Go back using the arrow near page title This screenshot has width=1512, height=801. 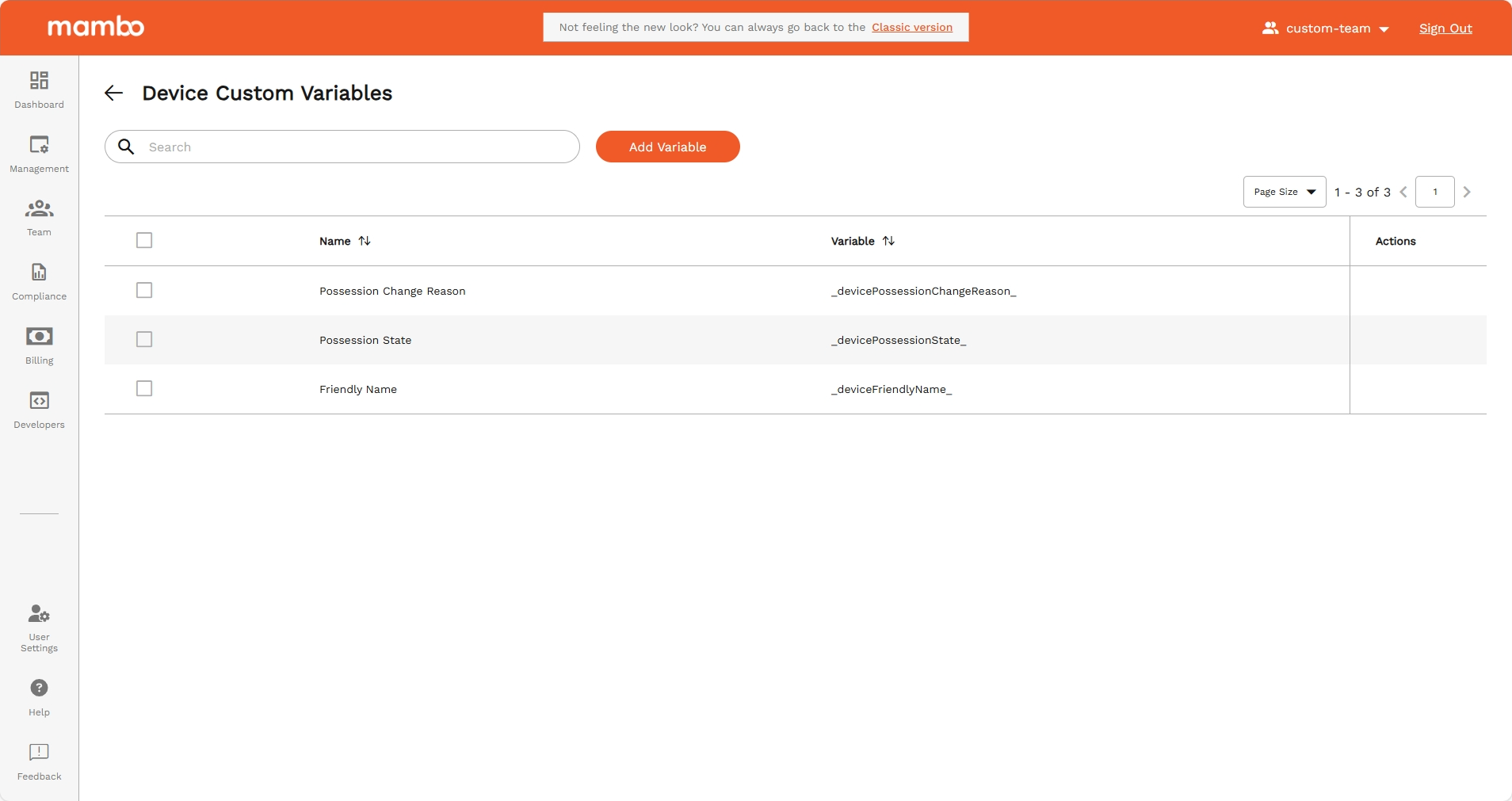click(x=113, y=93)
